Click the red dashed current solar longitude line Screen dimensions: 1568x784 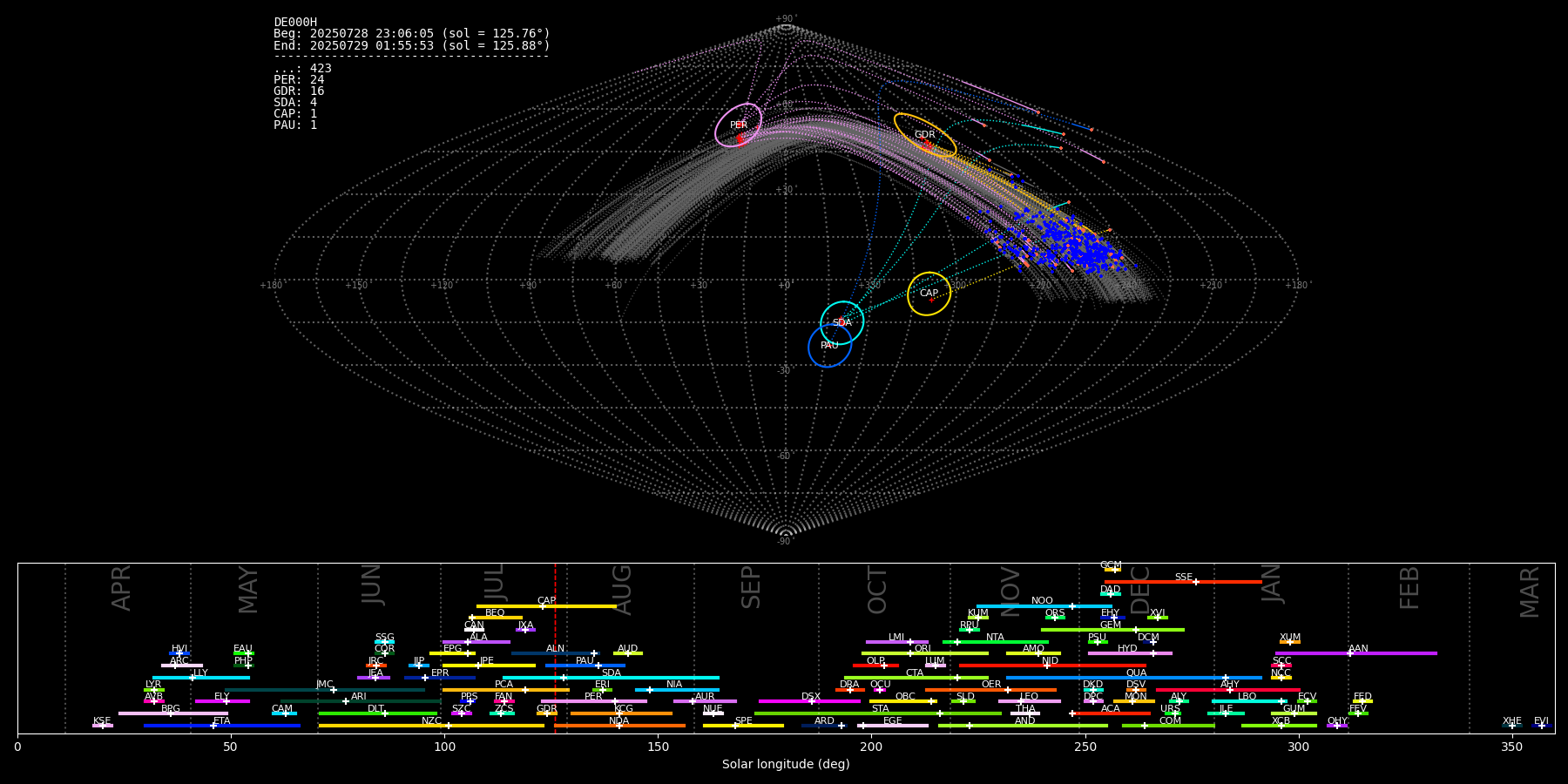tap(555, 648)
